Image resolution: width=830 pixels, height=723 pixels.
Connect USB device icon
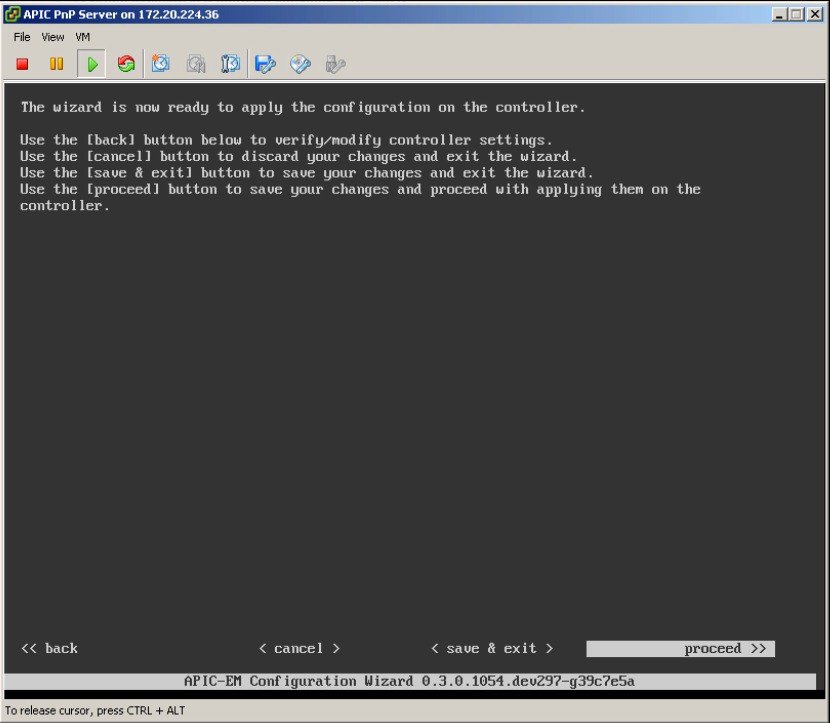335,64
